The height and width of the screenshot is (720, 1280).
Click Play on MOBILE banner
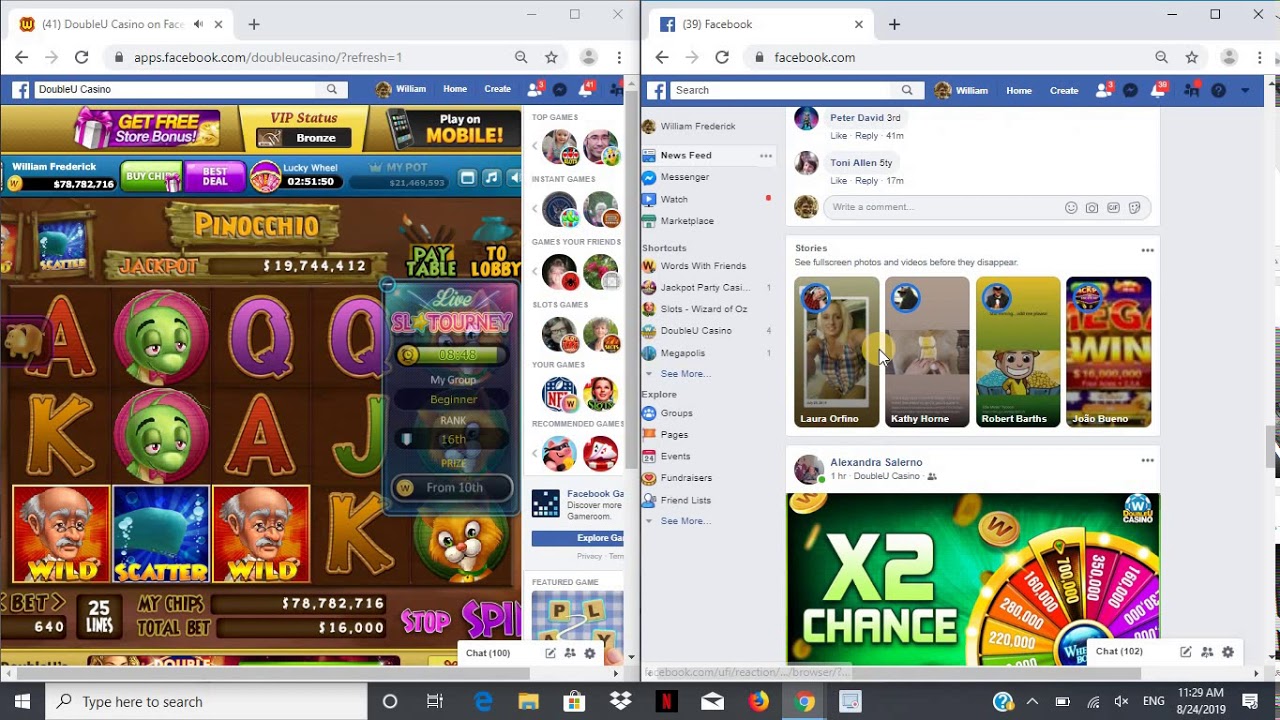(x=453, y=128)
